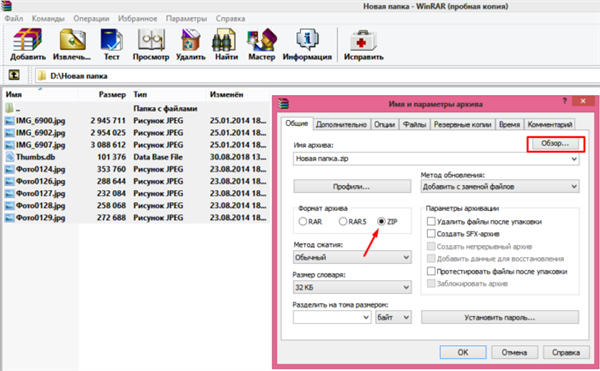Sort by the Изменён column header
Viewport: 600px width, 371px height.
(x=238, y=94)
